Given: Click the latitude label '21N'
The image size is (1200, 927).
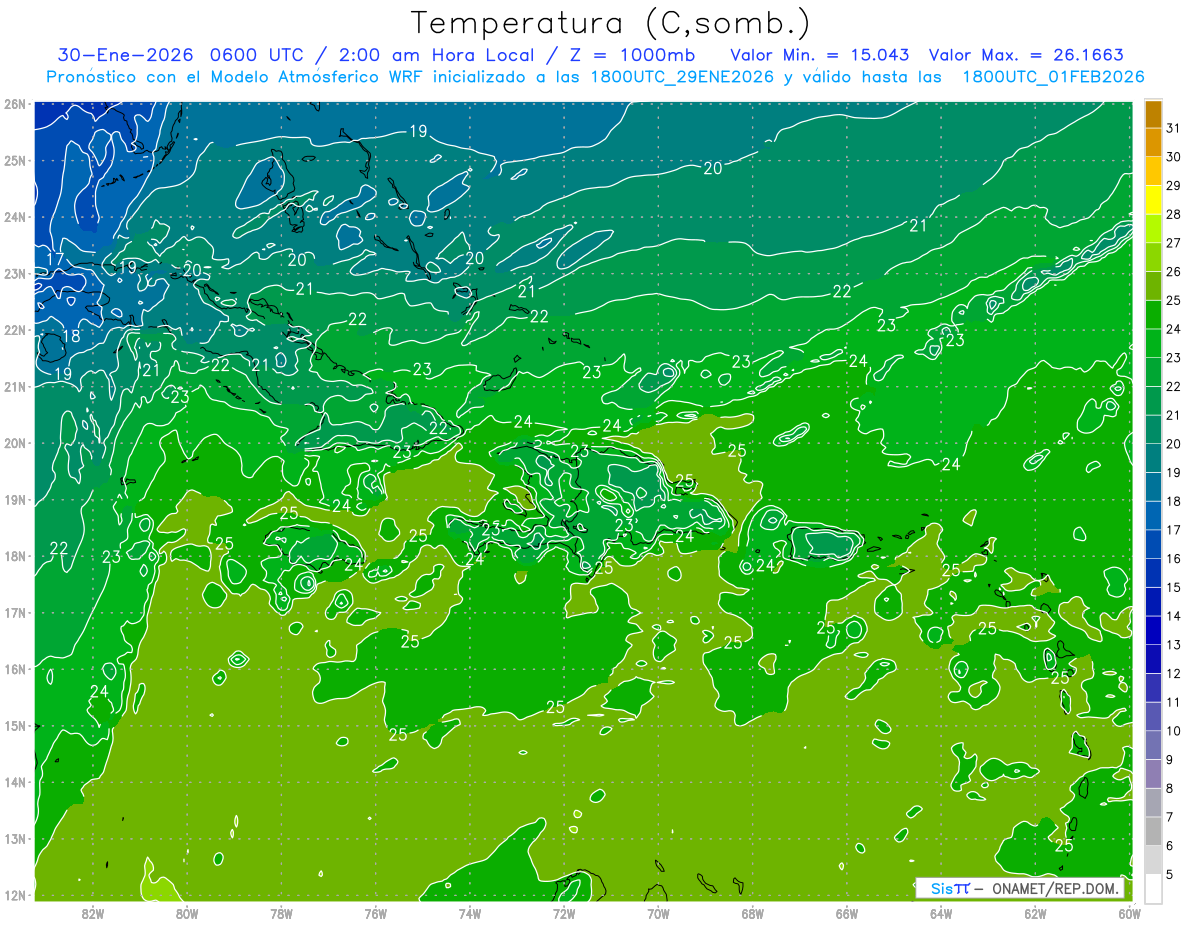Looking at the screenshot, I should pyautogui.click(x=14, y=387).
